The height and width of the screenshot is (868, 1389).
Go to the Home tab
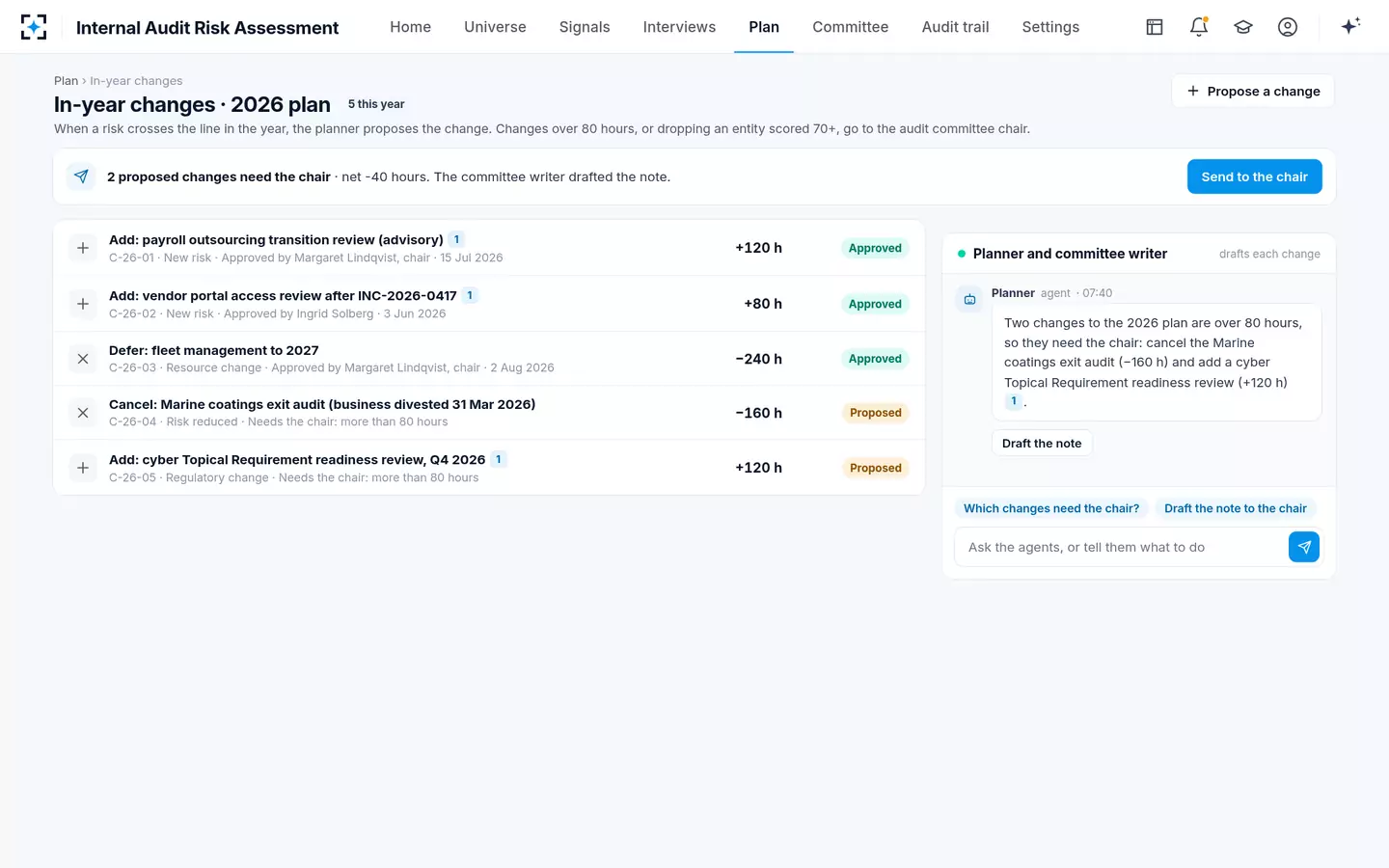pyautogui.click(x=410, y=27)
